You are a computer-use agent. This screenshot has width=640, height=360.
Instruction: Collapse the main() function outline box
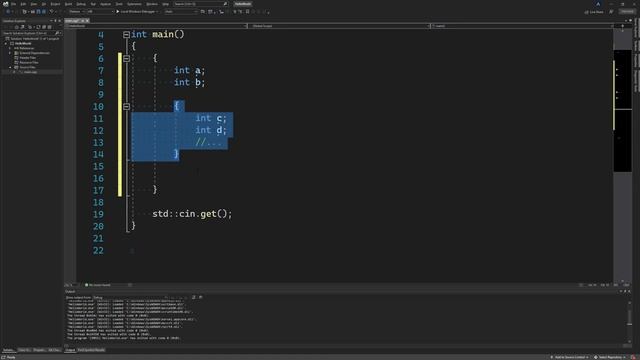(x=126, y=35)
